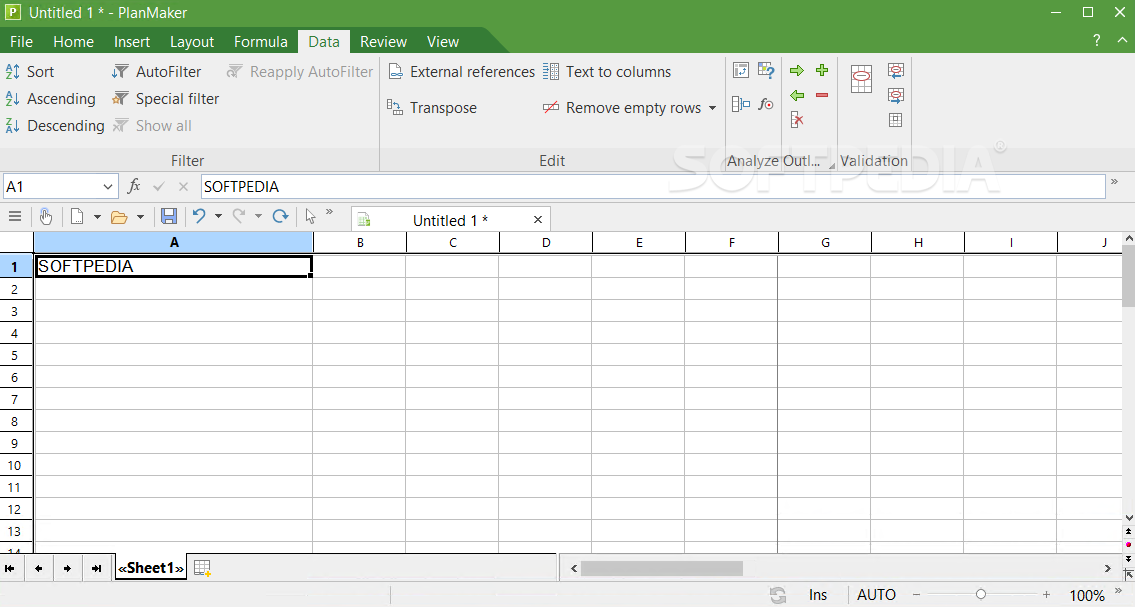Image resolution: width=1135 pixels, height=607 pixels.
Task: Open the hamburger menu icon
Action: (x=14, y=216)
